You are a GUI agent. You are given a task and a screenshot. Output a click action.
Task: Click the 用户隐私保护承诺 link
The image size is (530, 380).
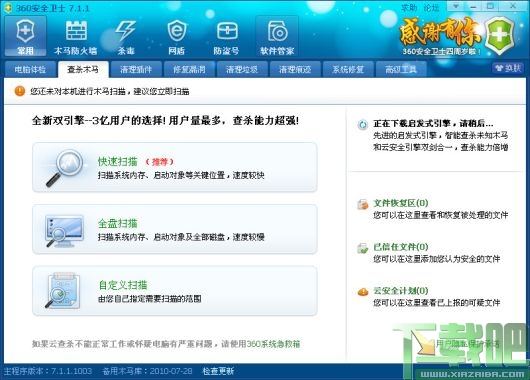point(467,344)
